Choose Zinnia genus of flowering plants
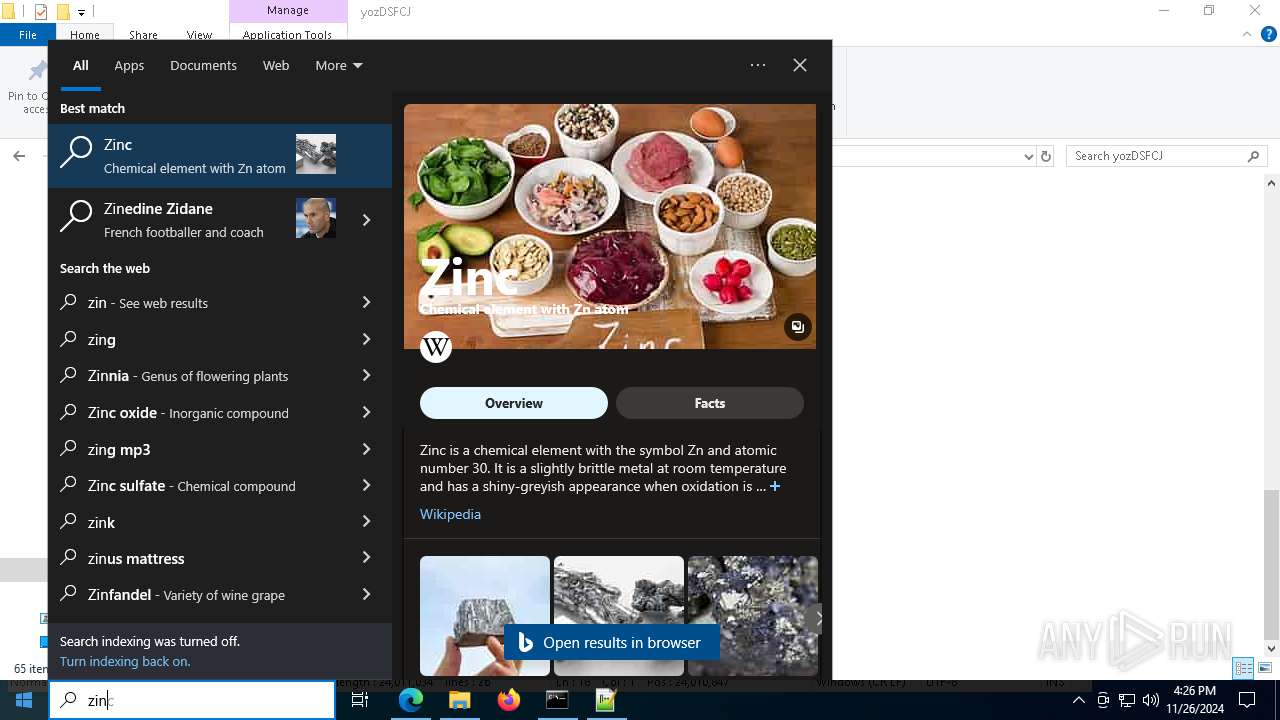This screenshot has width=1280, height=720. (195, 376)
